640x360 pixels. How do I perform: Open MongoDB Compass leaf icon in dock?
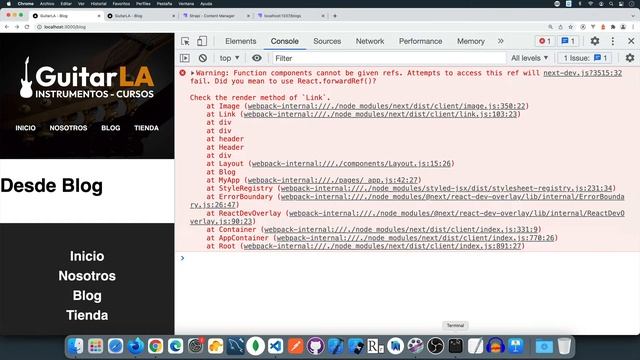(256, 346)
